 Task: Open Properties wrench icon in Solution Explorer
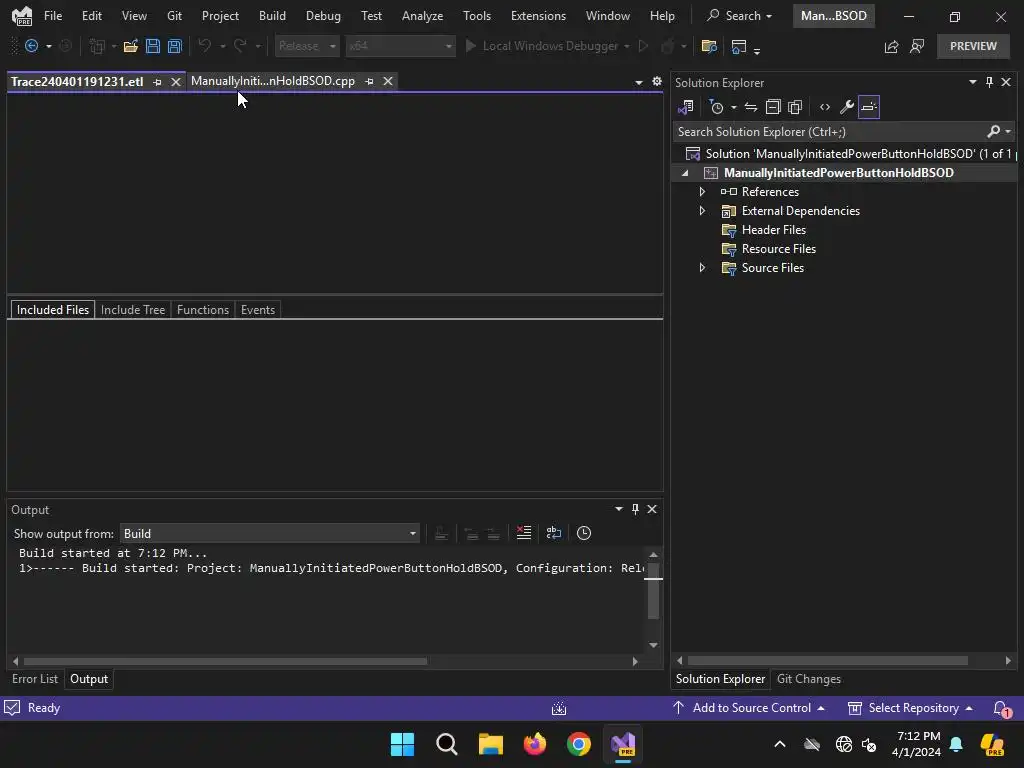click(846, 107)
